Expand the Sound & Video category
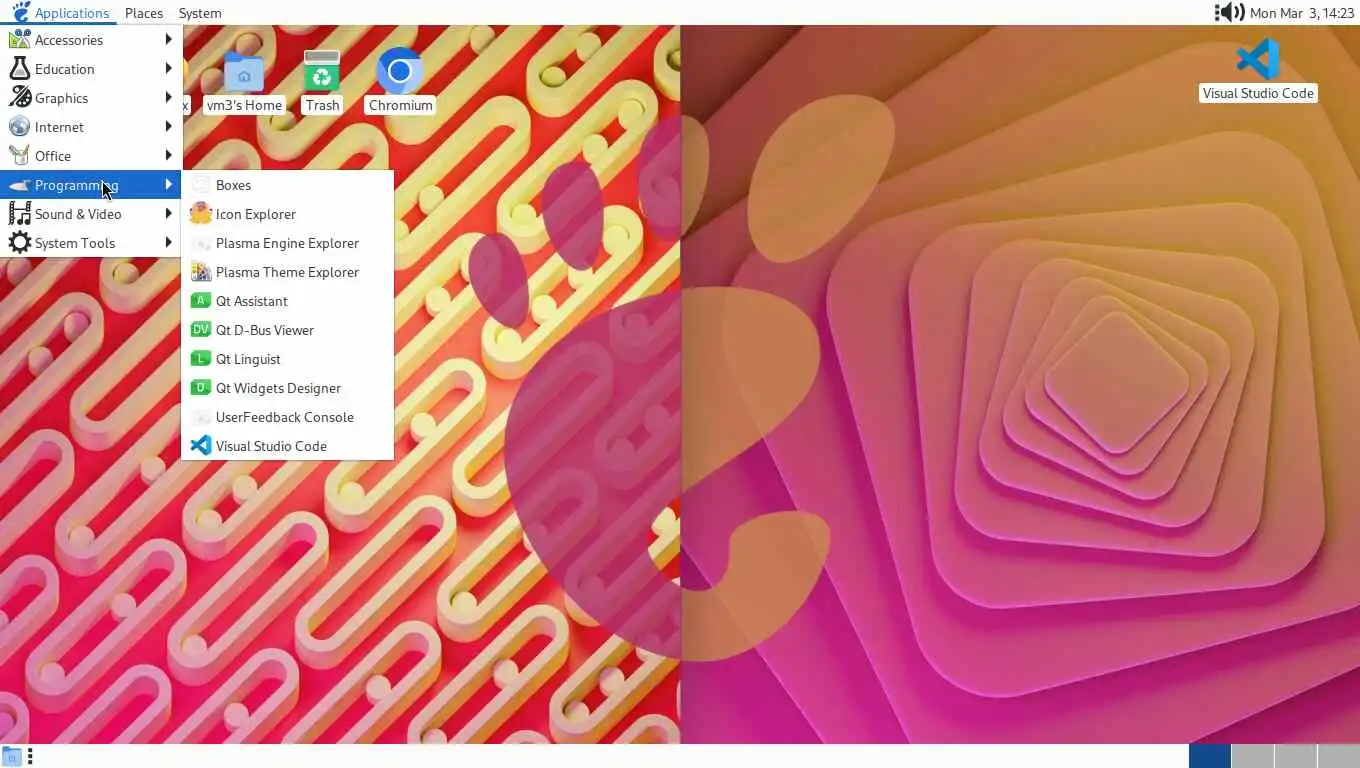 [90, 214]
